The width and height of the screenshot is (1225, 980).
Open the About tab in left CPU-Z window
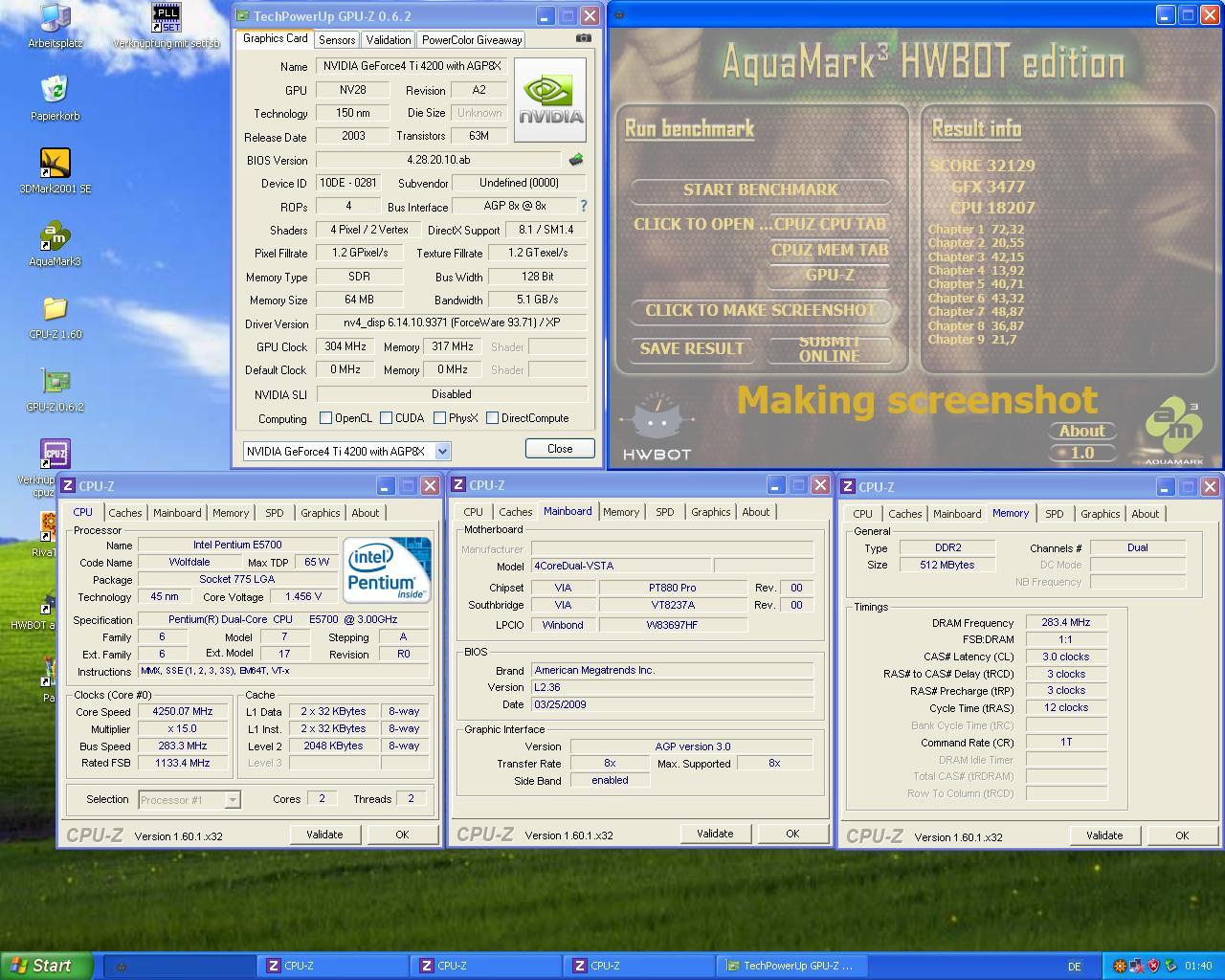[365, 513]
